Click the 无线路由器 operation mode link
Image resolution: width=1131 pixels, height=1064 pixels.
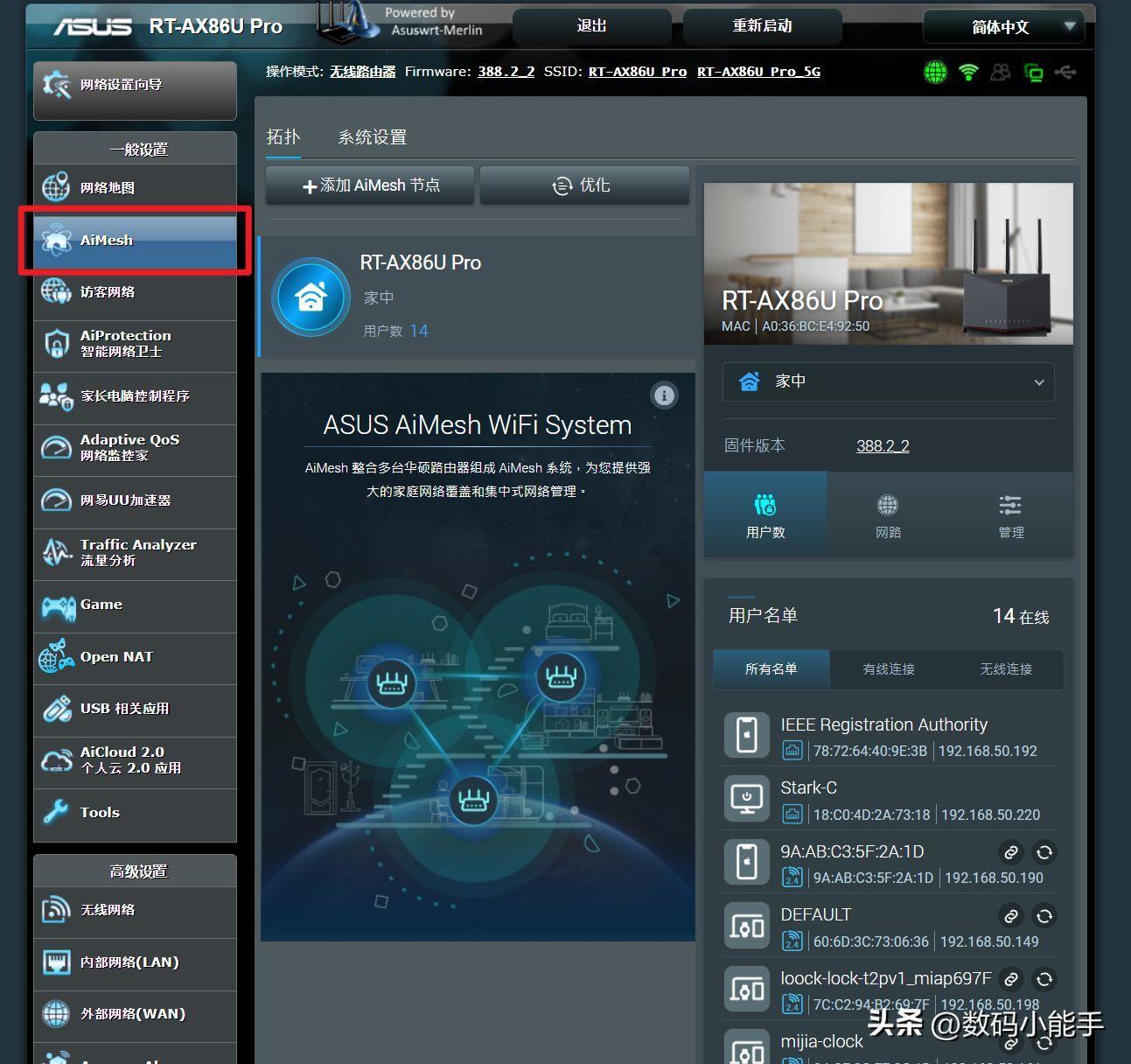click(x=363, y=72)
